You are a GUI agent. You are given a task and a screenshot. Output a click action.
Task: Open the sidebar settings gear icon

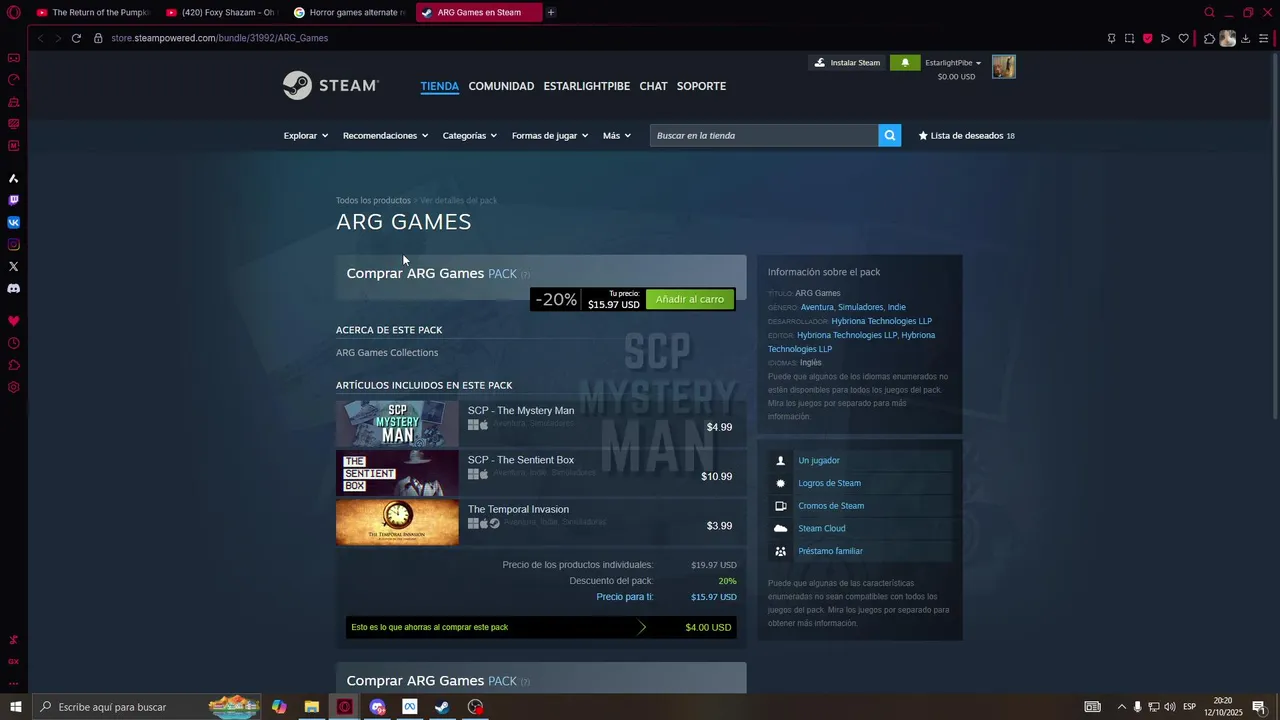tap(13, 387)
